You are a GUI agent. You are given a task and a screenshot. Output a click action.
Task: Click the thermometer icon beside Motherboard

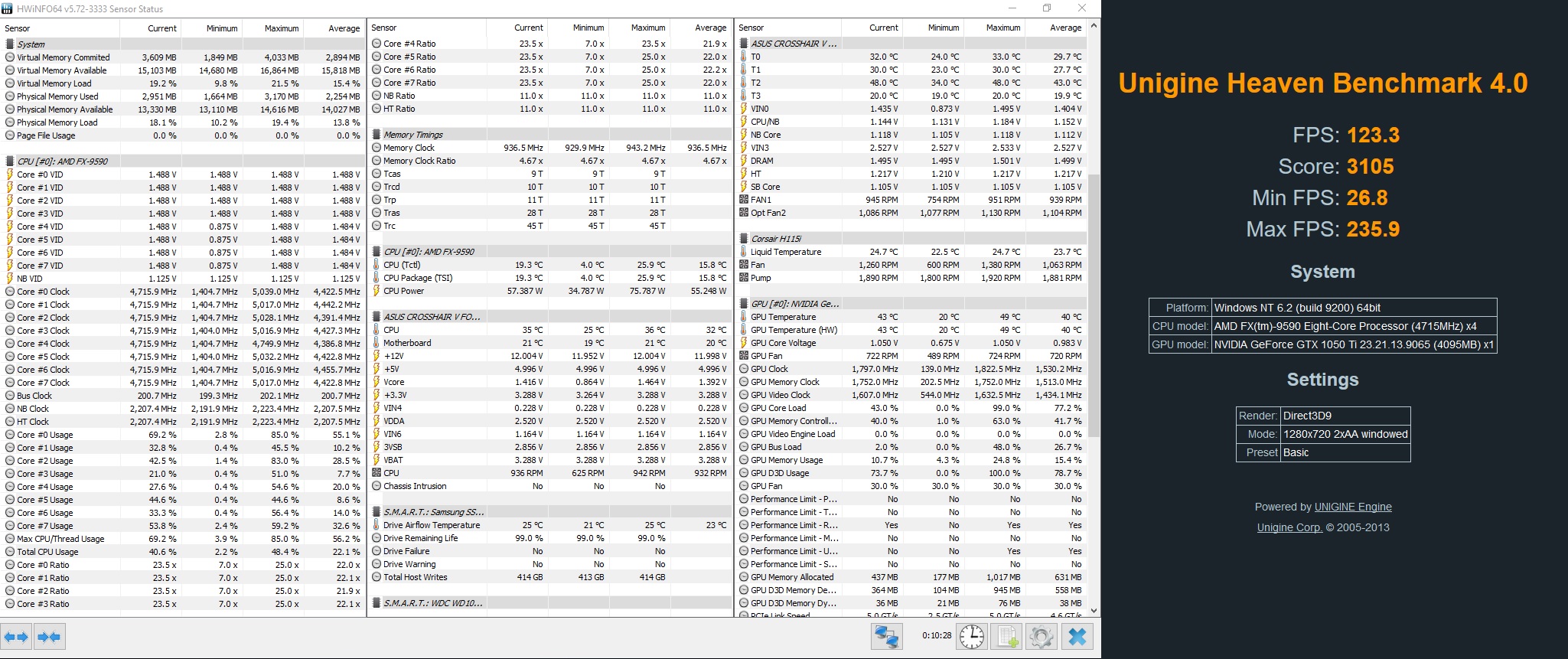[x=377, y=343]
